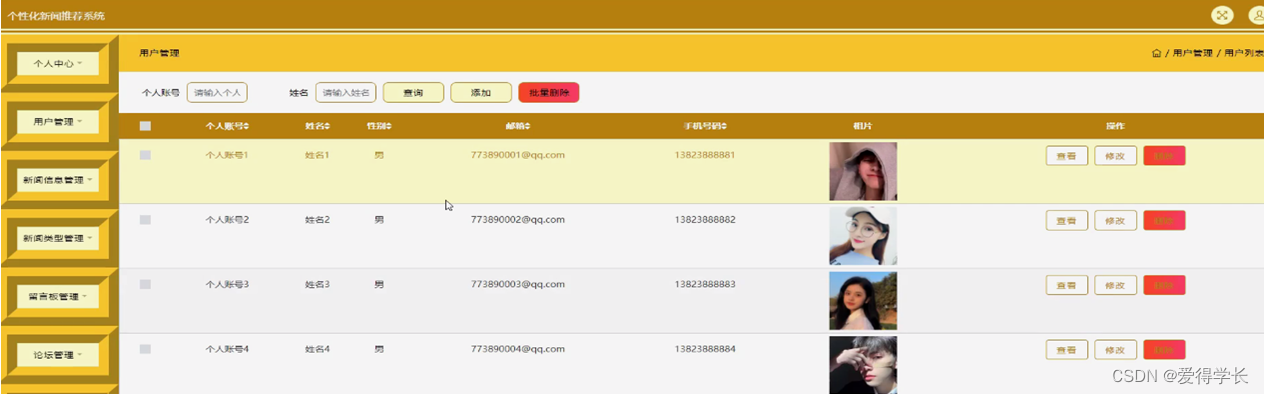Click the red 批量删除 button
Screen dimensions: 1264x394
pyautogui.click(x=549, y=92)
